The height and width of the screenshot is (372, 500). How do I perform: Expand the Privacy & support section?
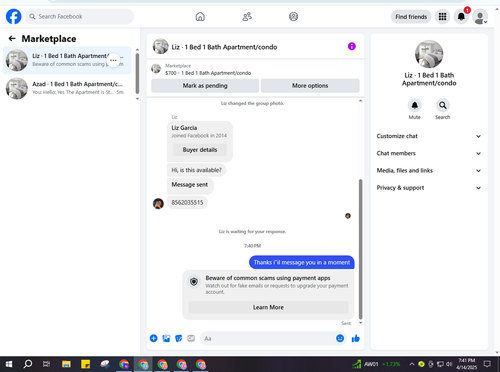[429, 188]
